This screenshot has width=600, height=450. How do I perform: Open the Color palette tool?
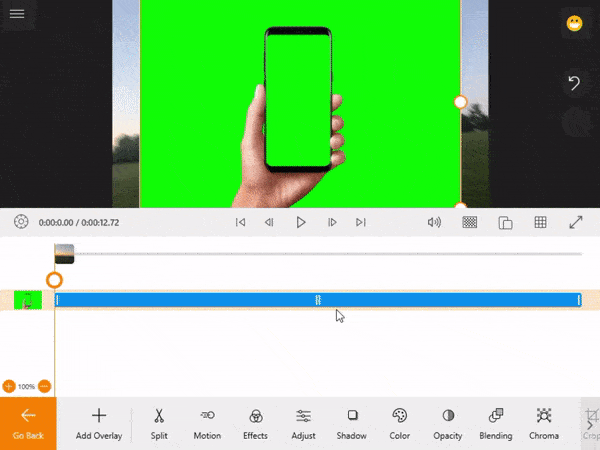(399, 424)
